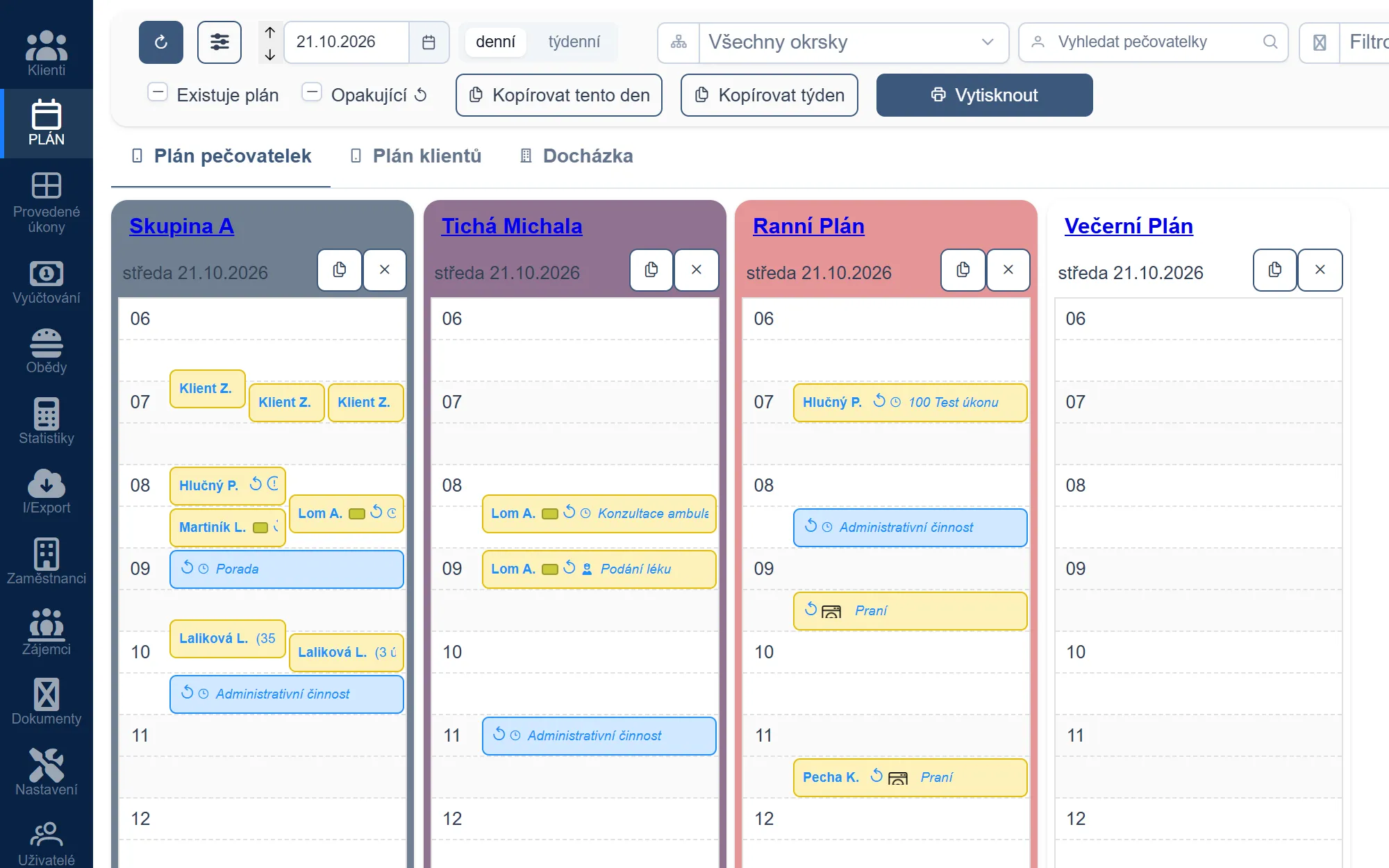Switch to Docházka tab

pos(576,156)
